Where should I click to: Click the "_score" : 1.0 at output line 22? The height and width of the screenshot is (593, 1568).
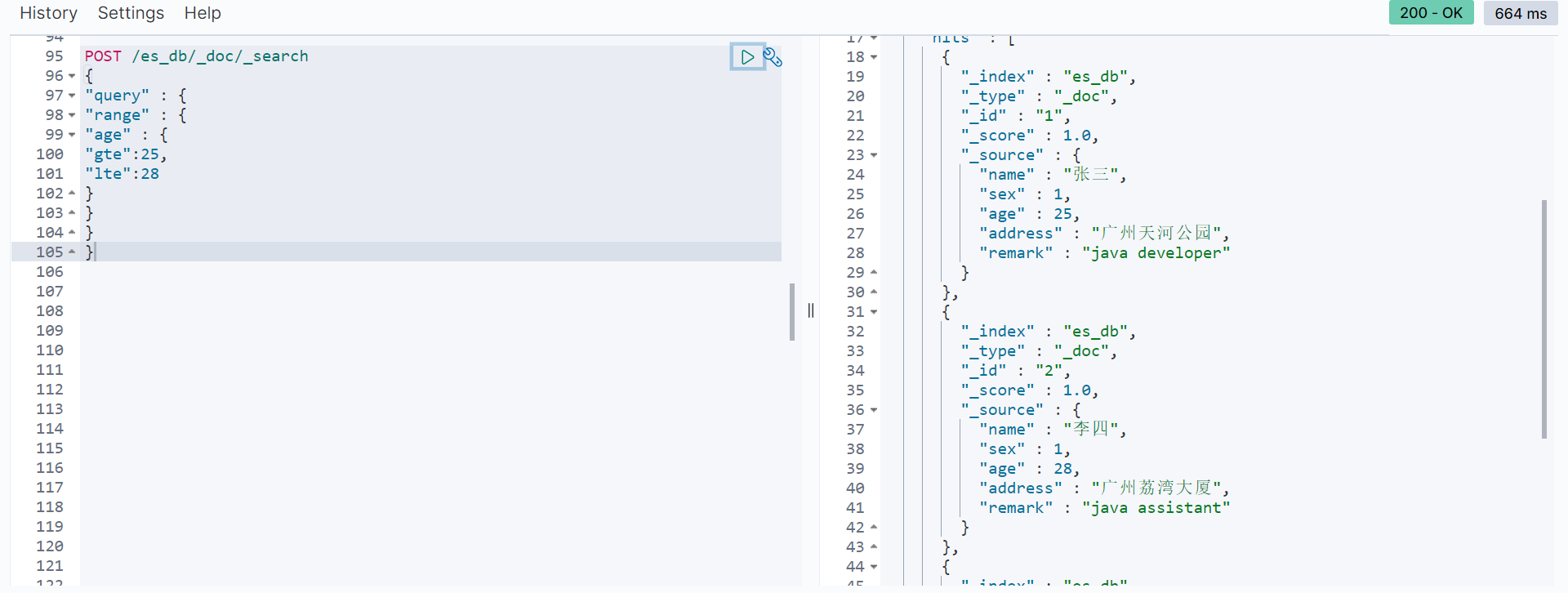[x=1029, y=136]
